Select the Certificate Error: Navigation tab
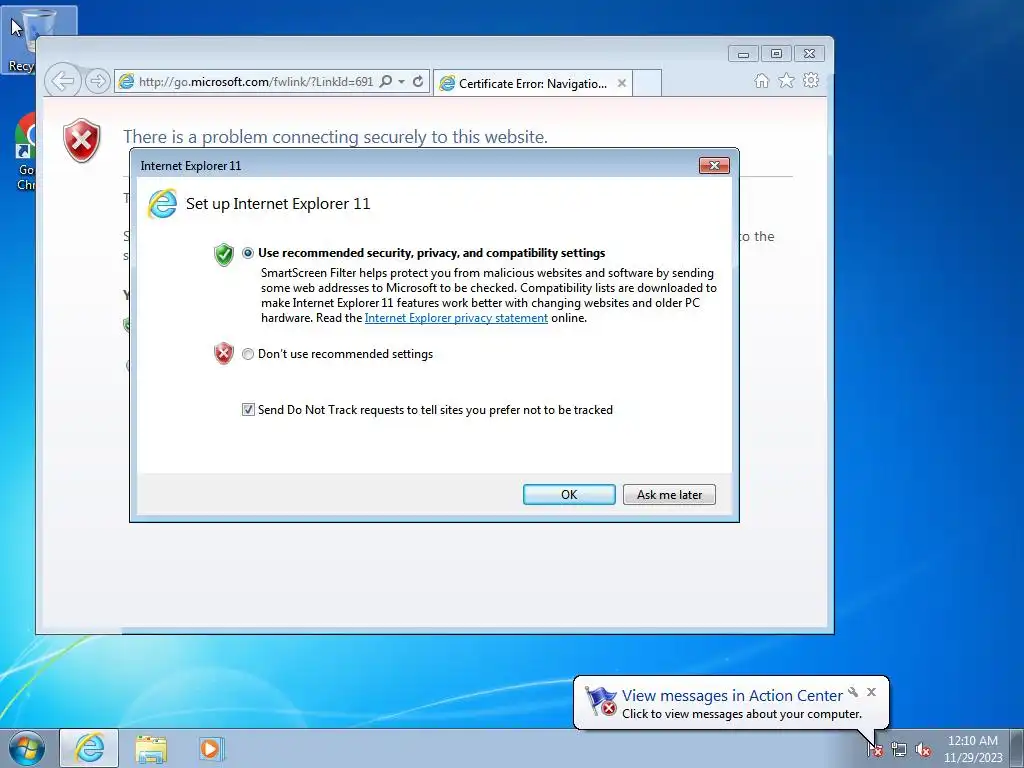The image size is (1024, 768). [532, 84]
